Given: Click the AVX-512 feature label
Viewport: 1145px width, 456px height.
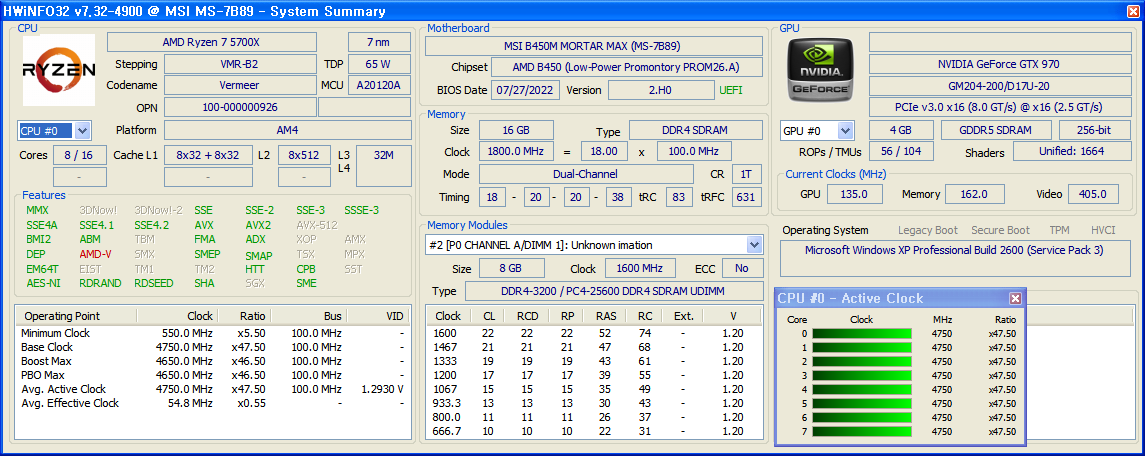Looking at the screenshot, I should click(317, 225).
